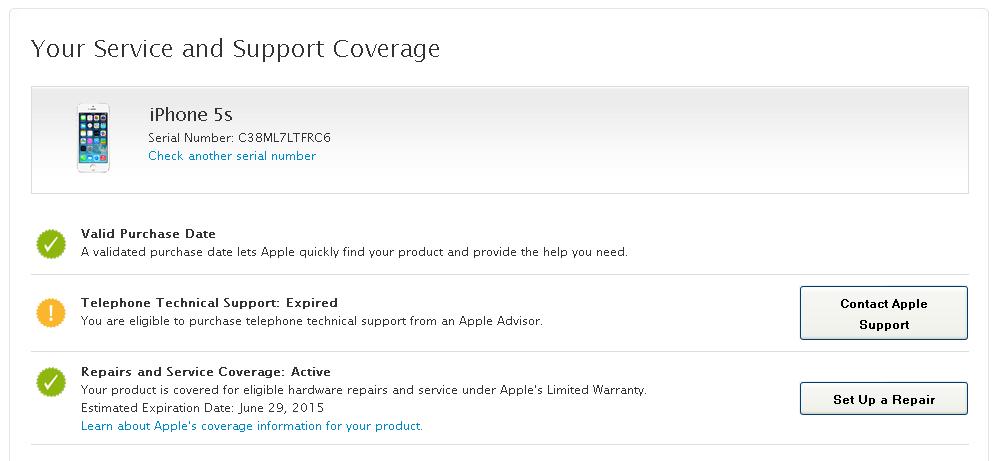Click the iPhone 5s product name
Screen dimensions: 1001x461
[x=191, y=114]
